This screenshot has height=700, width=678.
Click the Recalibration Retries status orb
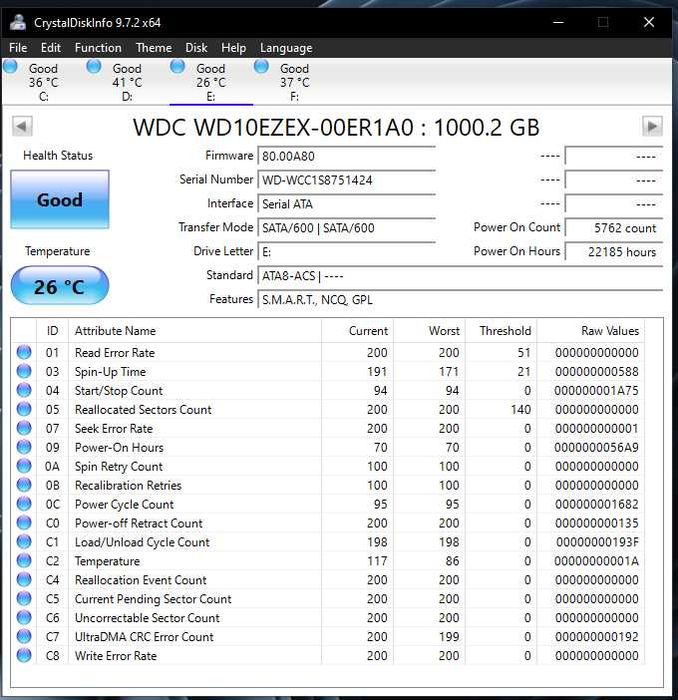(24, 485)
